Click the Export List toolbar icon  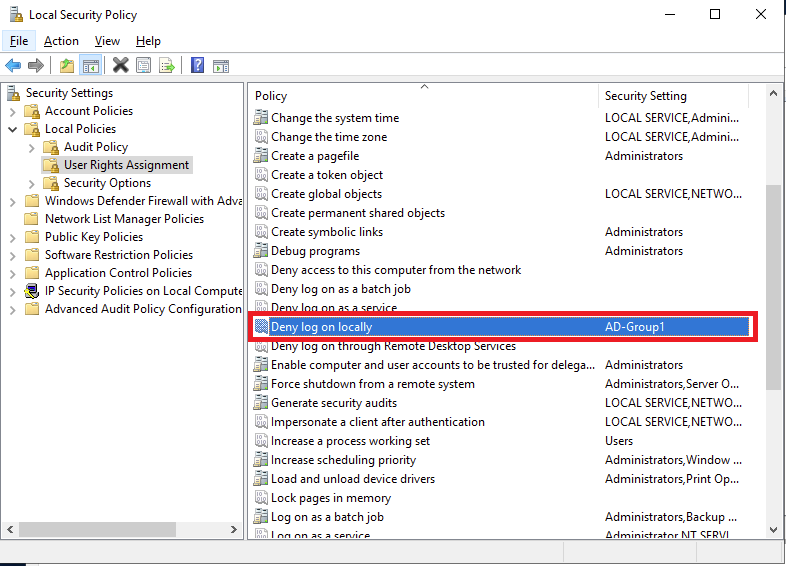click(166, 65)
